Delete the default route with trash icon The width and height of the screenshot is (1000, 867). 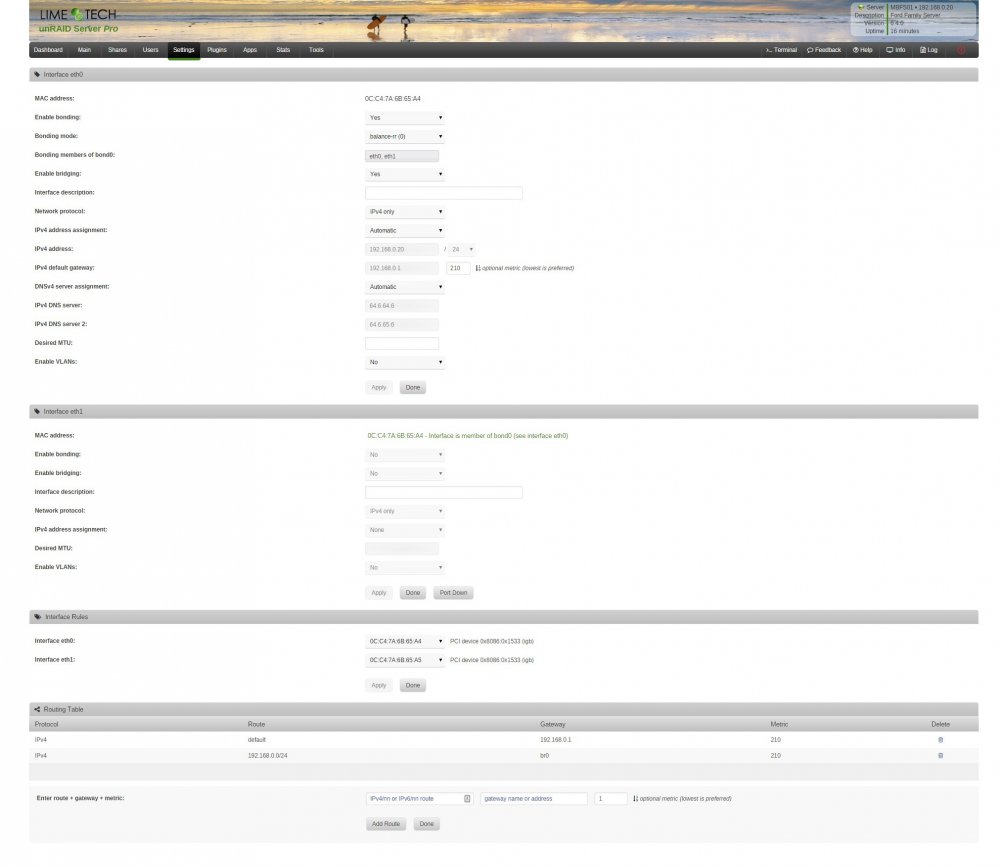[x=940, y=740]
